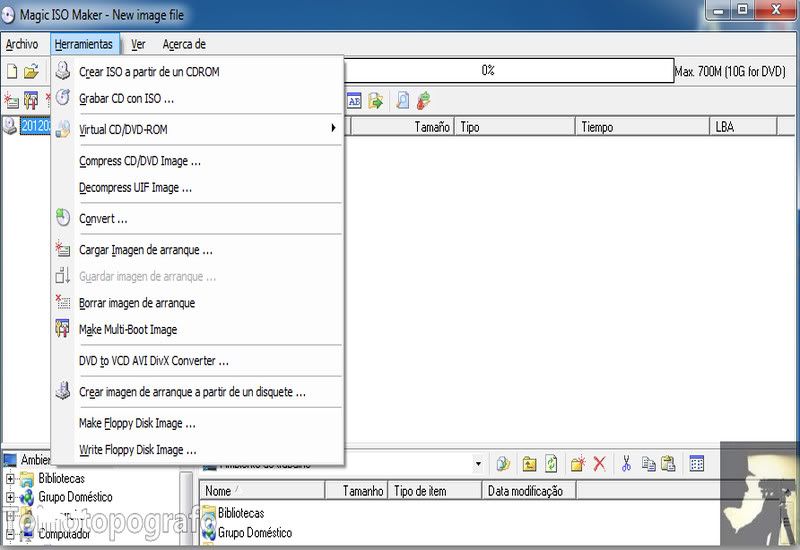Screen dimensions: 800x550
Task: Click the scissors cut icon
Action: click(x=626, y=464)
